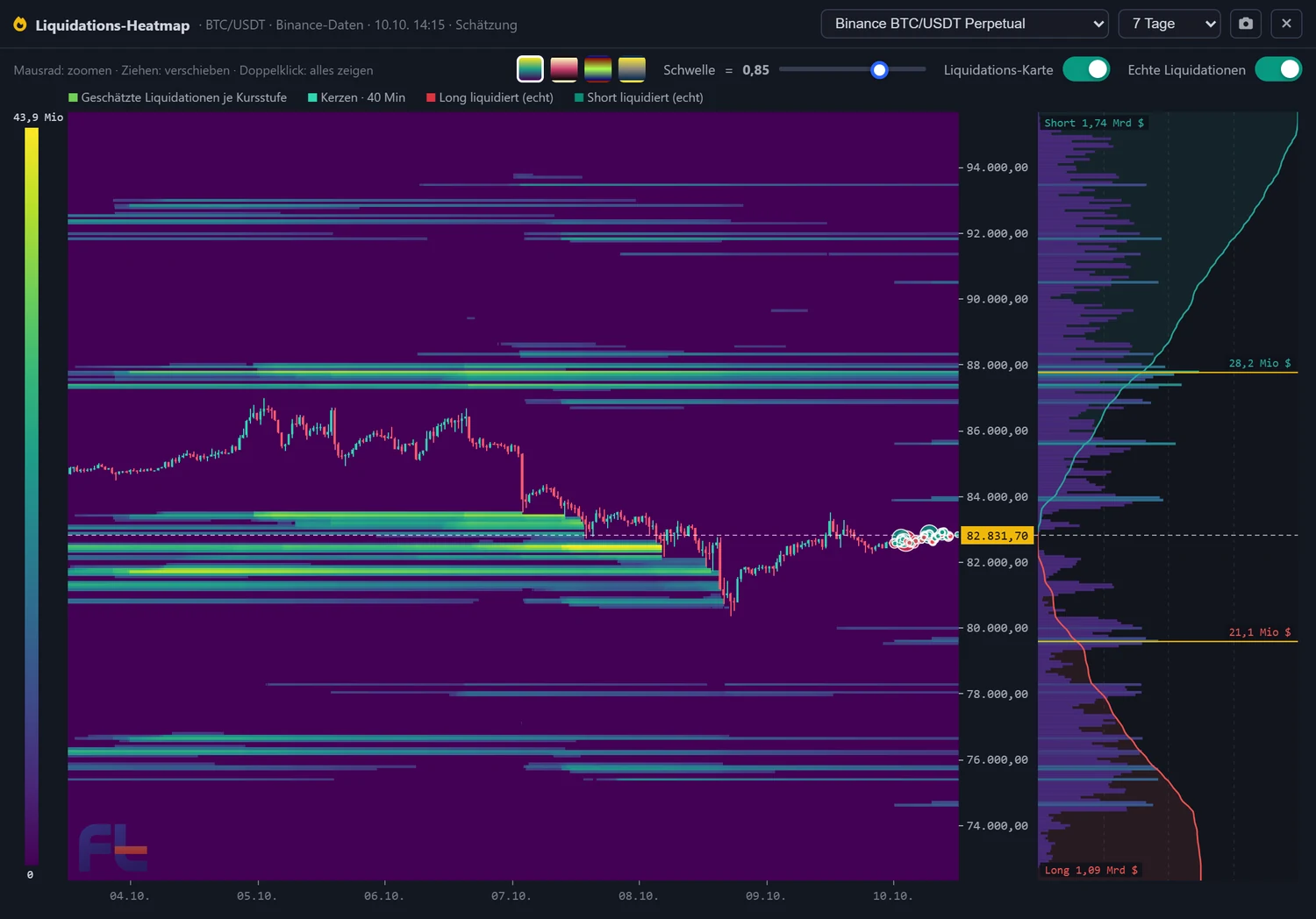Click the 82.000,00 price axis label
The width and height of the screenshot is (1316, 919).
[997, 562]
